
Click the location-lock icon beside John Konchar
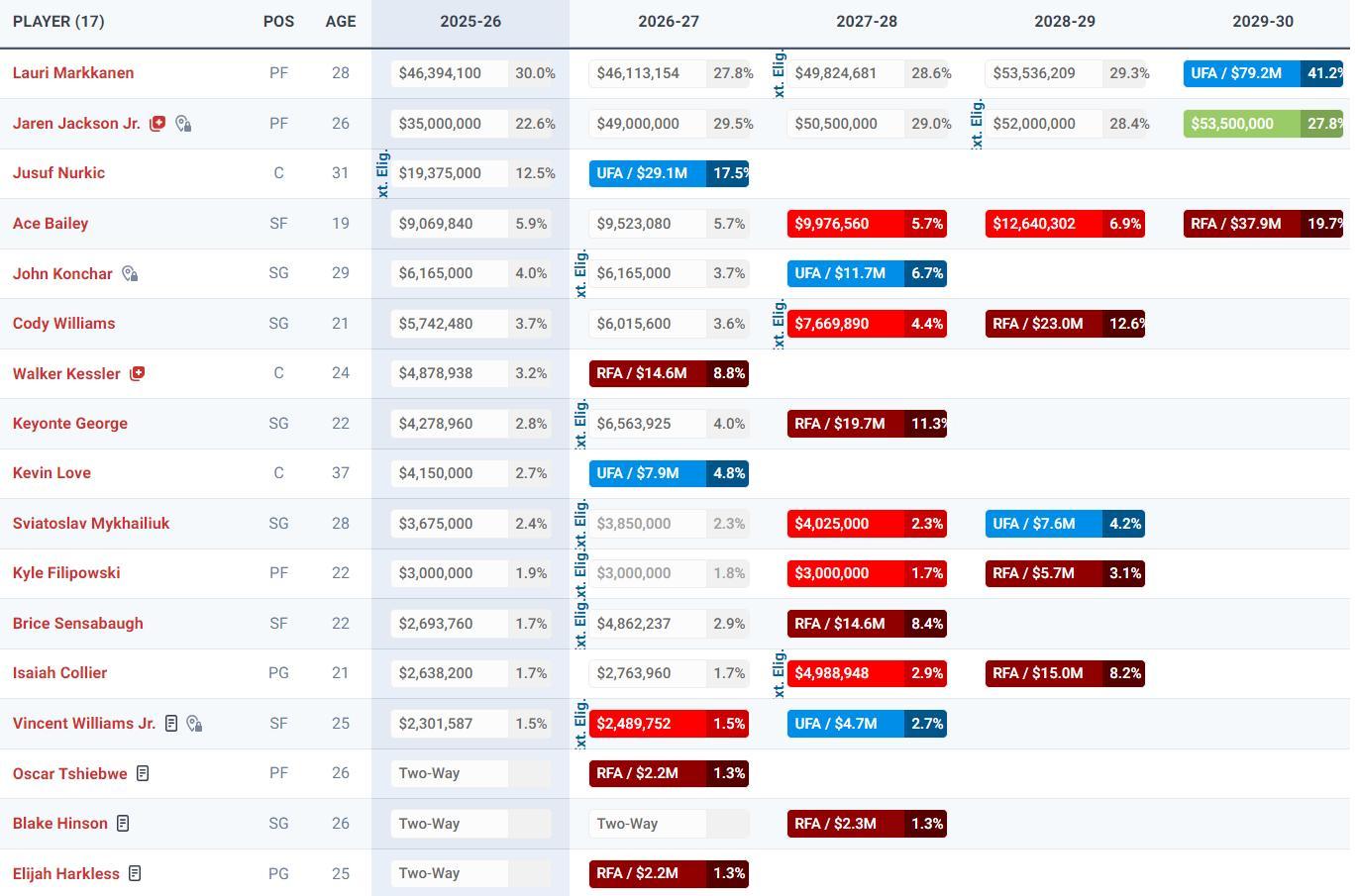[x=130, y=273]
